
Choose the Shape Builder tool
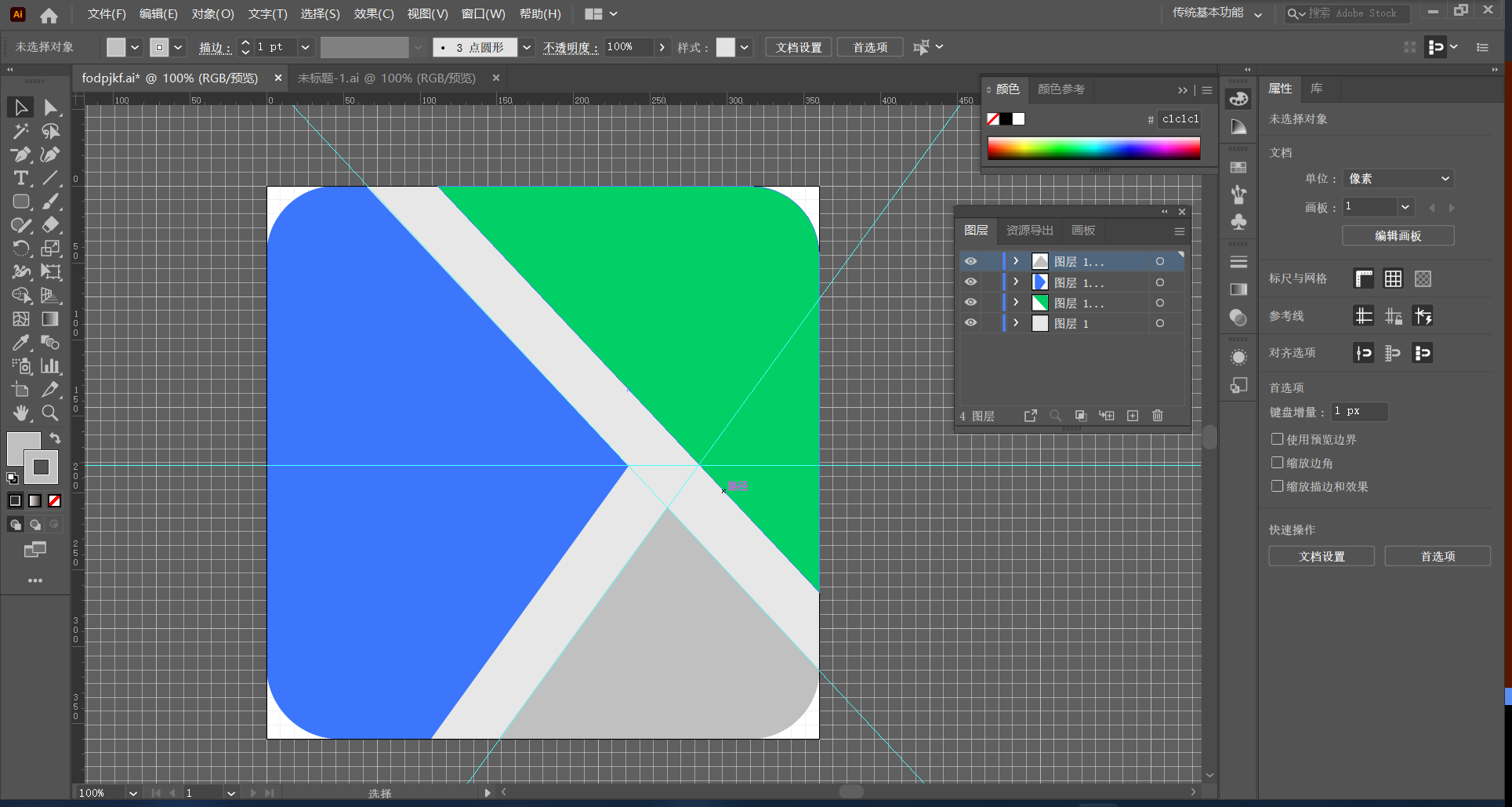tap(21, 296)
